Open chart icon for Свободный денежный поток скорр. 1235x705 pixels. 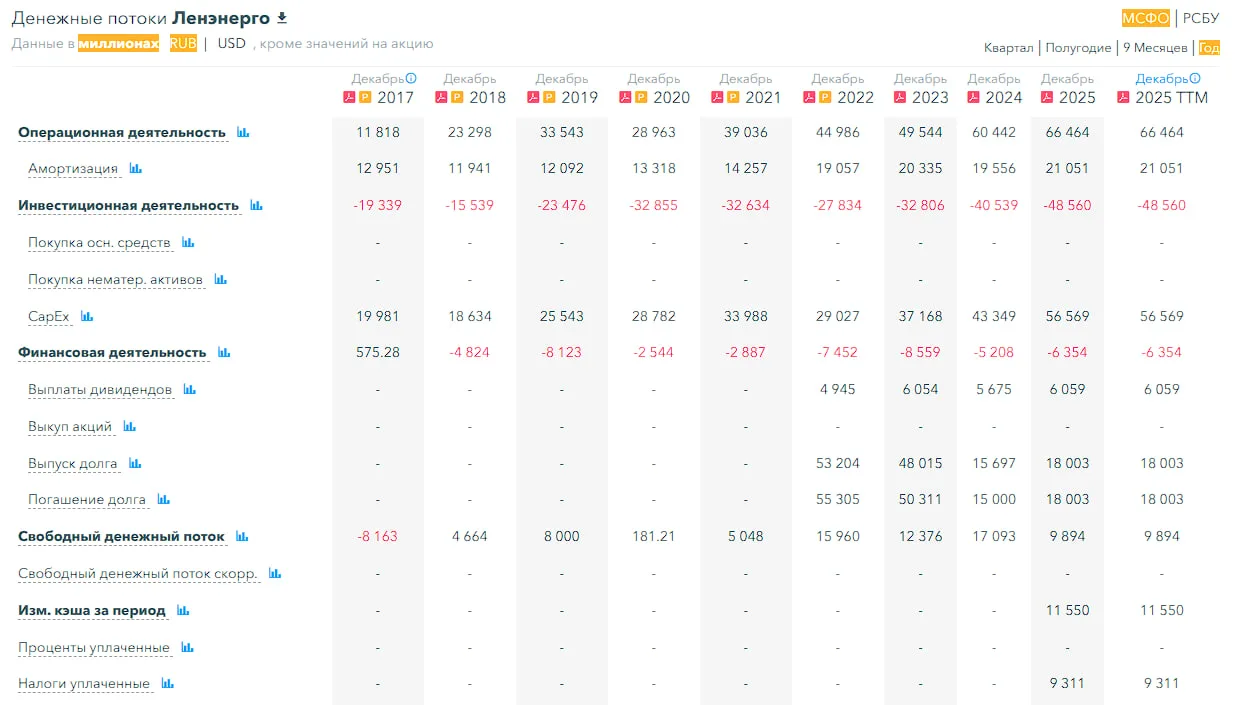click(x=275, y=573)
